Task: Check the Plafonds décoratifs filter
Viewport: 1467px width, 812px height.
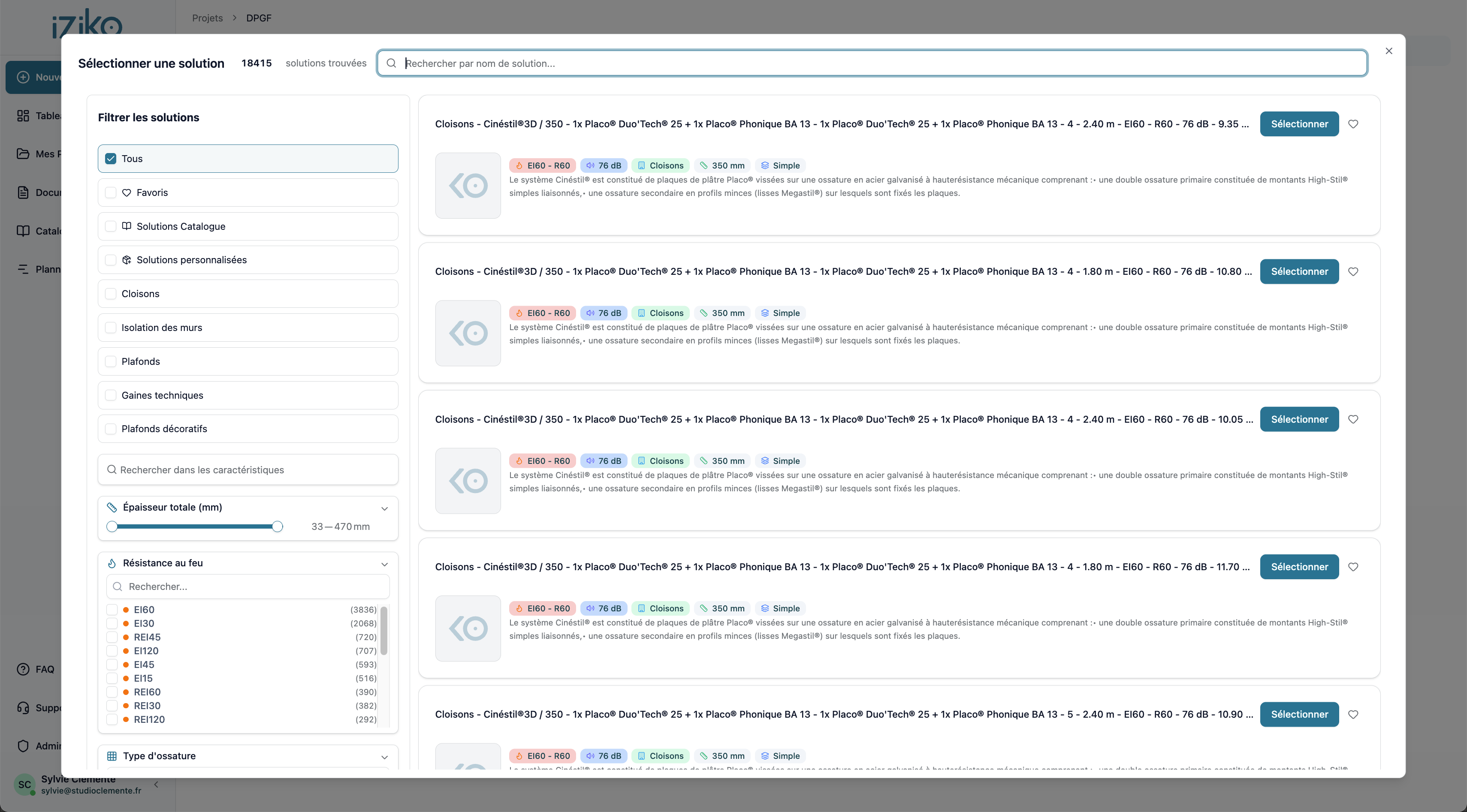Action: click(111, 429)
